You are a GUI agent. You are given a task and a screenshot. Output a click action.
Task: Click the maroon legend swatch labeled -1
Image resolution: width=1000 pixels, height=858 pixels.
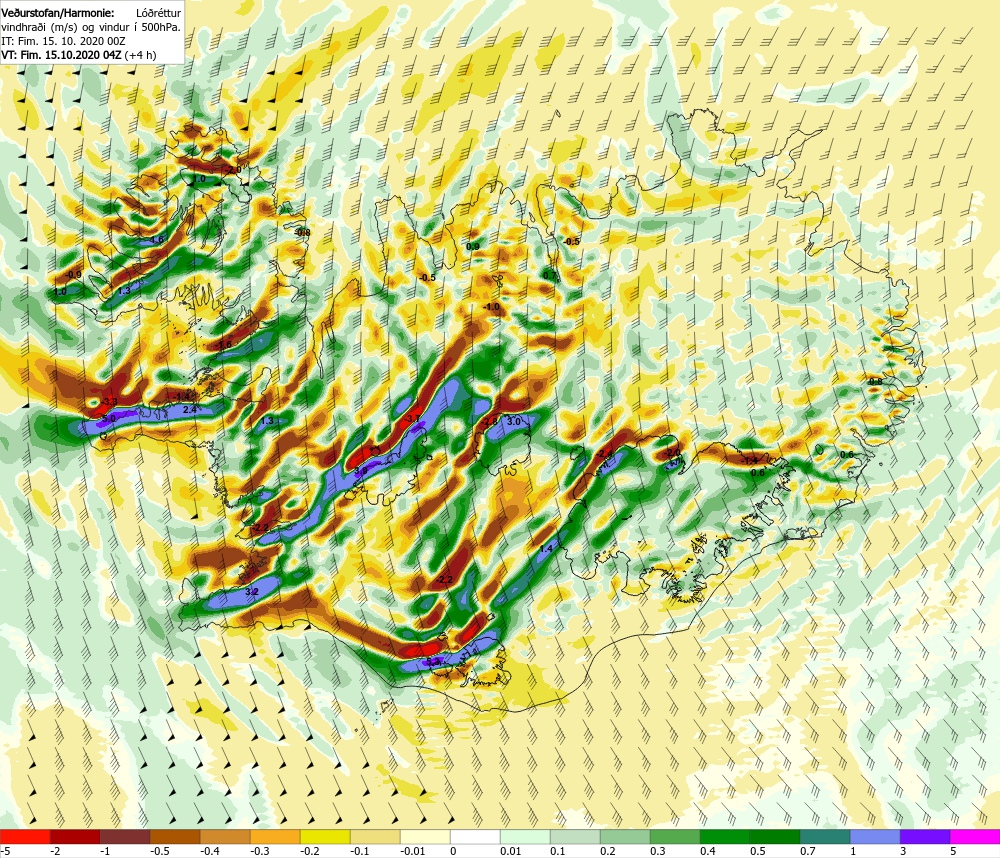(x=125, y=836)
